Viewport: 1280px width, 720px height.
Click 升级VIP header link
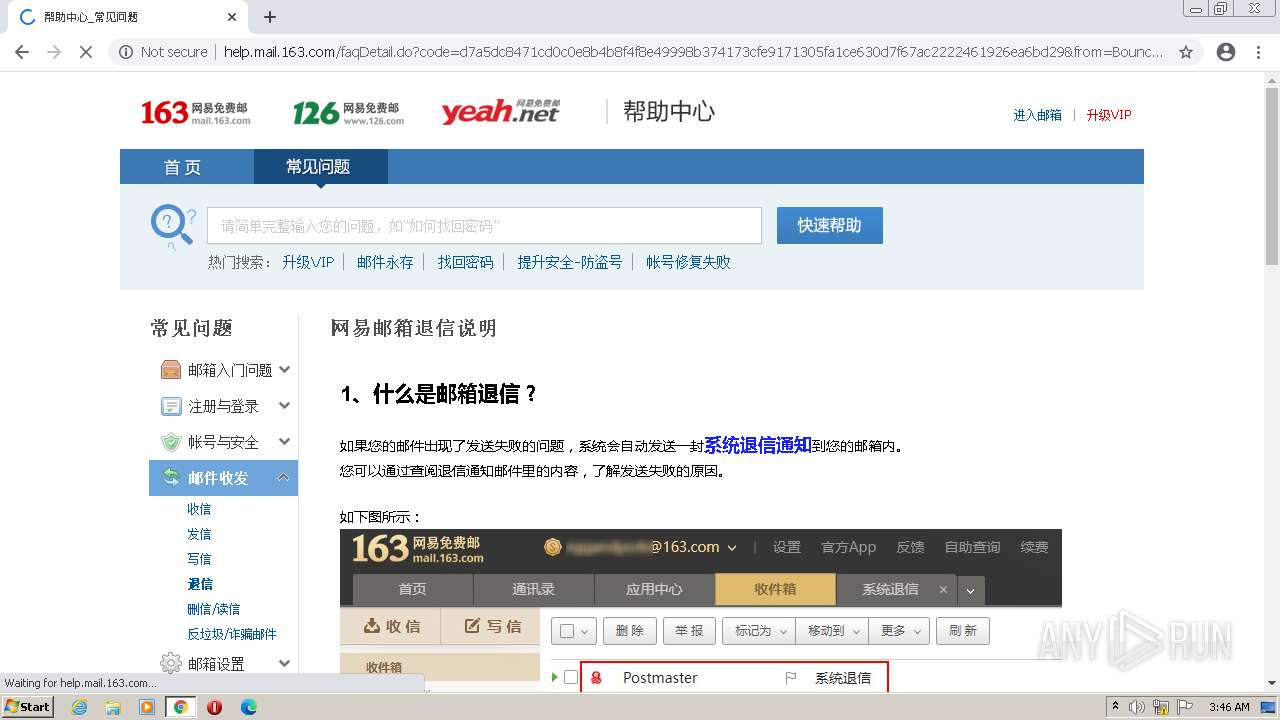[1109, 115]
